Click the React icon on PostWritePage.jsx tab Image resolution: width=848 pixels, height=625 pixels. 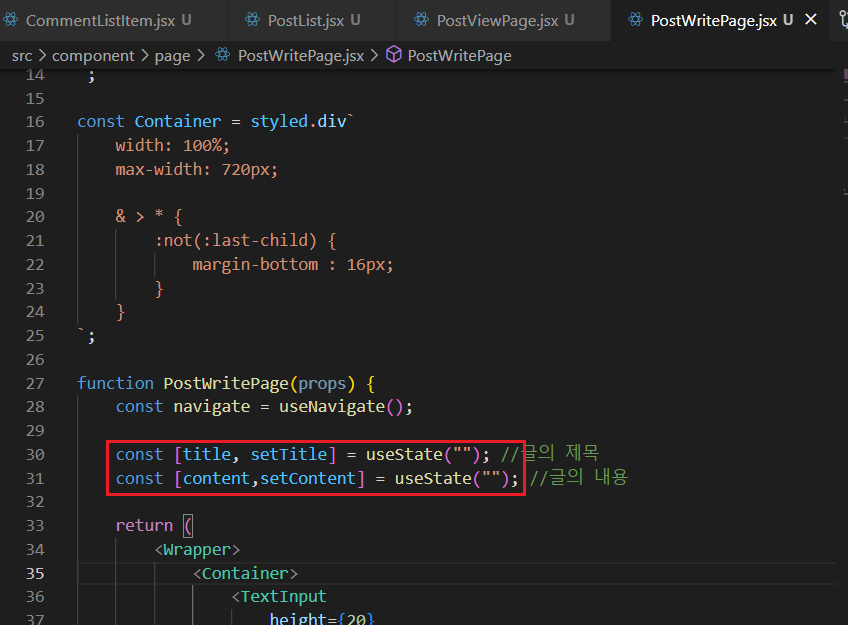click(x=635, y=20)
